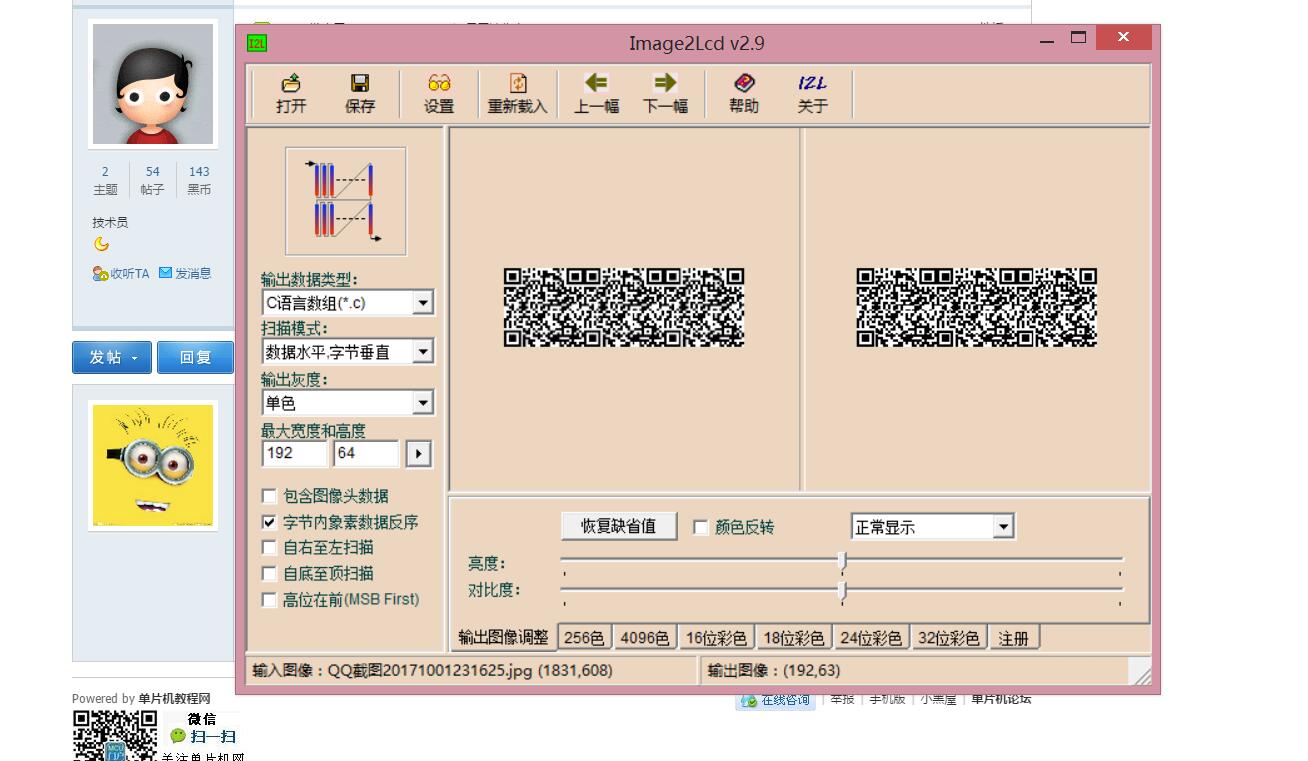The width and height of the screenshot is (1308, 761).
Task: Click the 恢复缺省值 button
Action: [x=619, y=526]
